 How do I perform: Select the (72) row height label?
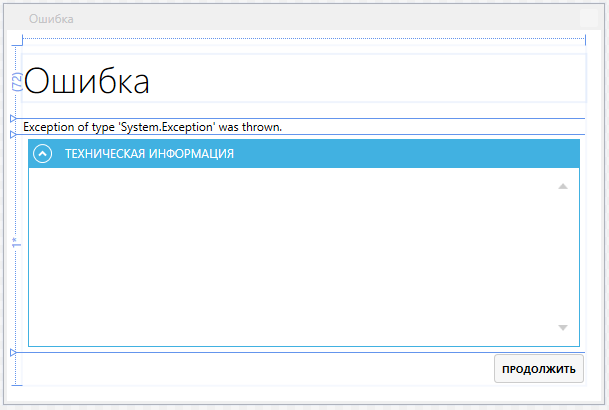click(16, 82)
